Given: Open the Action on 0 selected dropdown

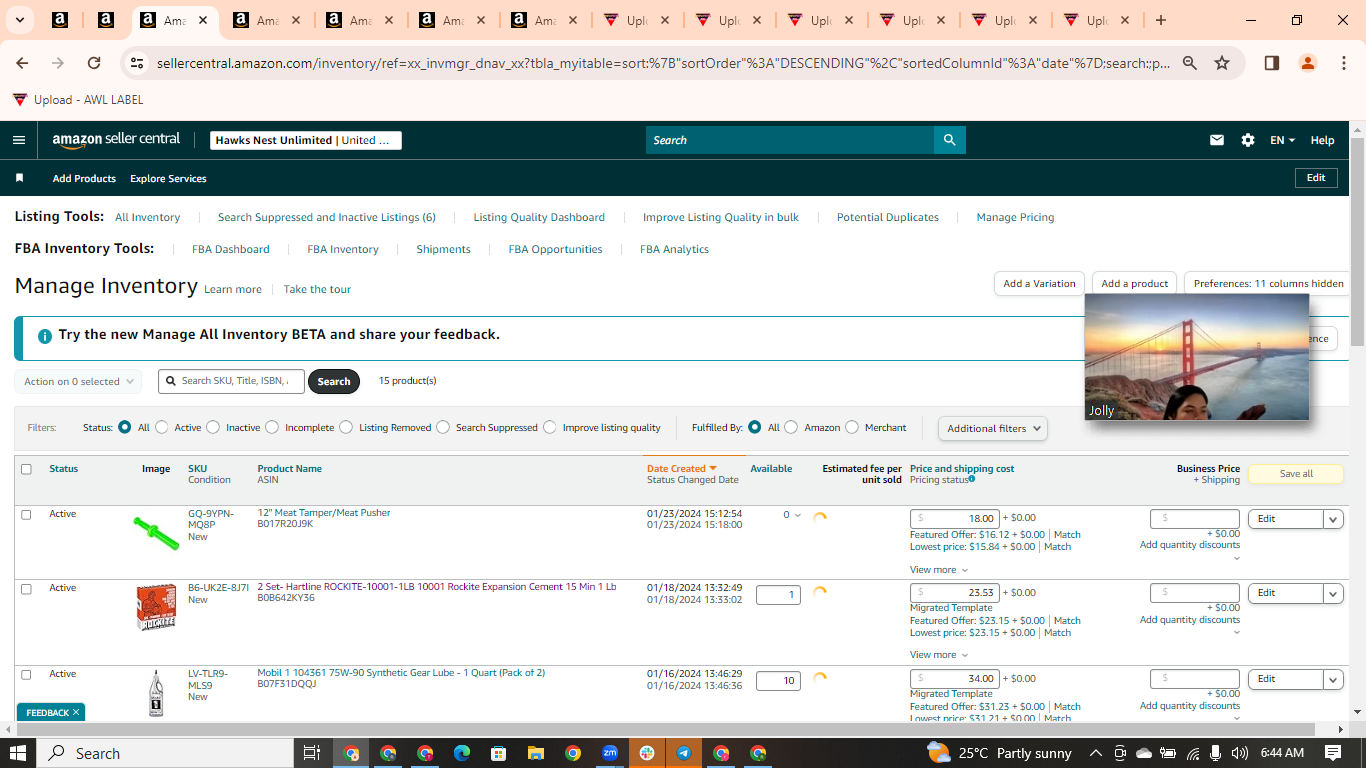Looking at the screenshot, I should pyautogui.click(x=78, y=381).
